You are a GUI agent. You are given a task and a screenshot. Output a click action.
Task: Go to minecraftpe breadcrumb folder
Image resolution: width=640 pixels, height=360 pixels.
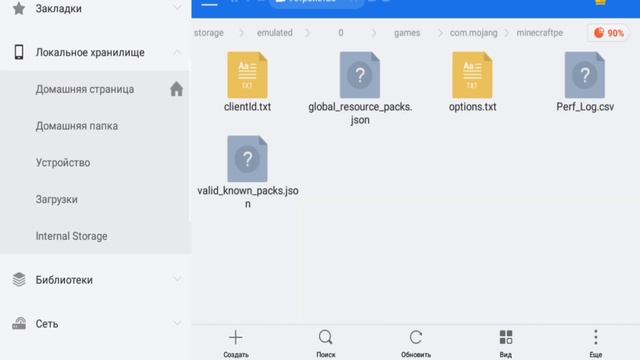[x=540, y=33]
